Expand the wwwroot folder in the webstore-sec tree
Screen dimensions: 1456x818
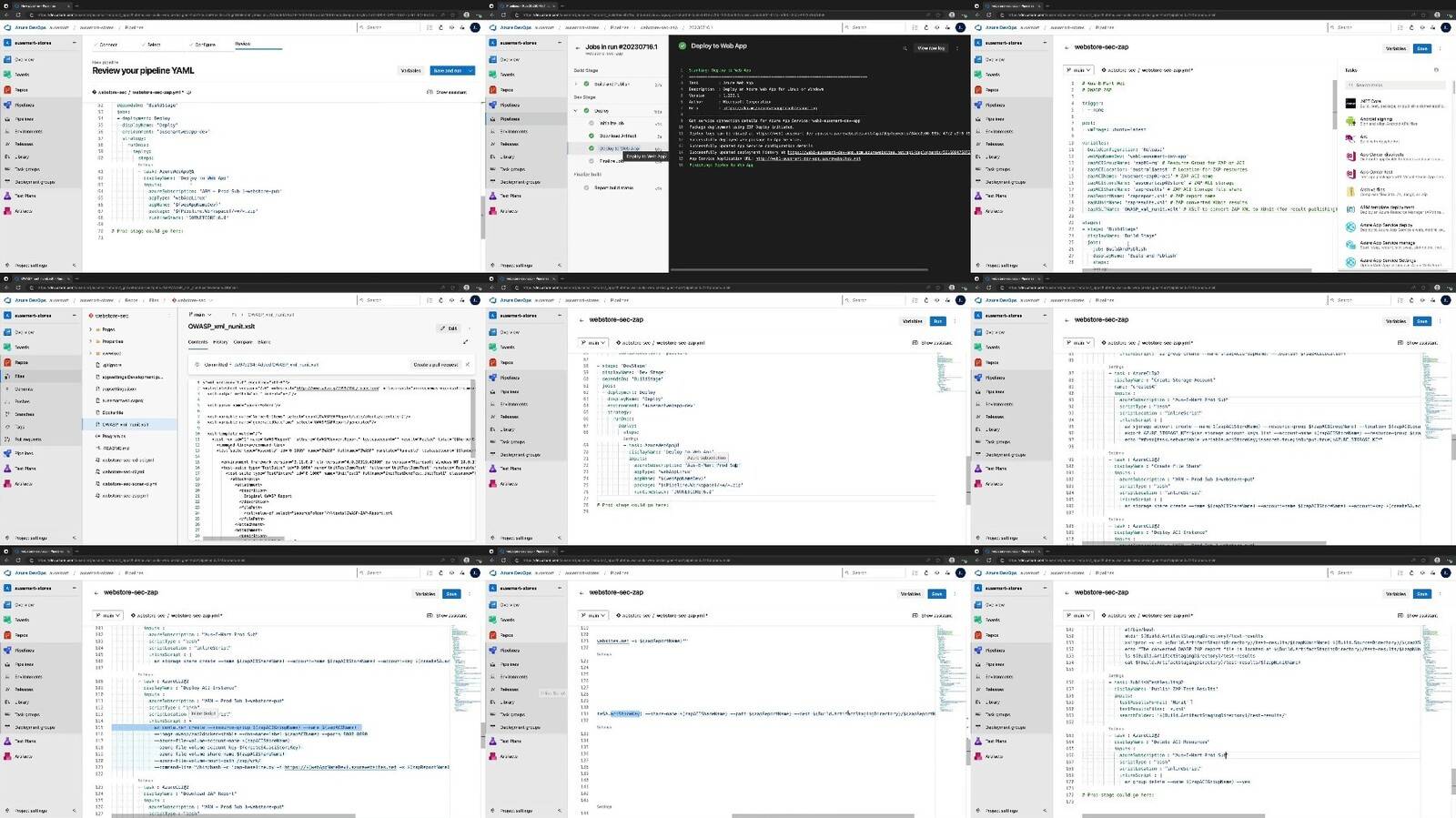[91, 353]
